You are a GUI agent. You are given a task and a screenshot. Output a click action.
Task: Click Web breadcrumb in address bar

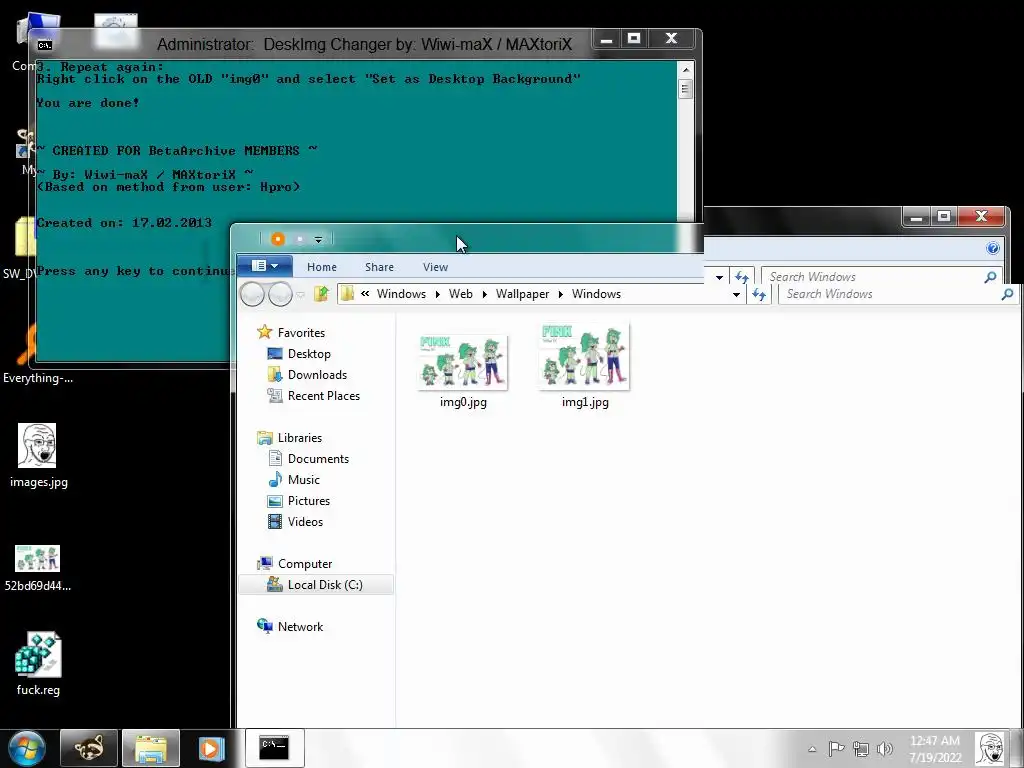[x=460, y=294]
